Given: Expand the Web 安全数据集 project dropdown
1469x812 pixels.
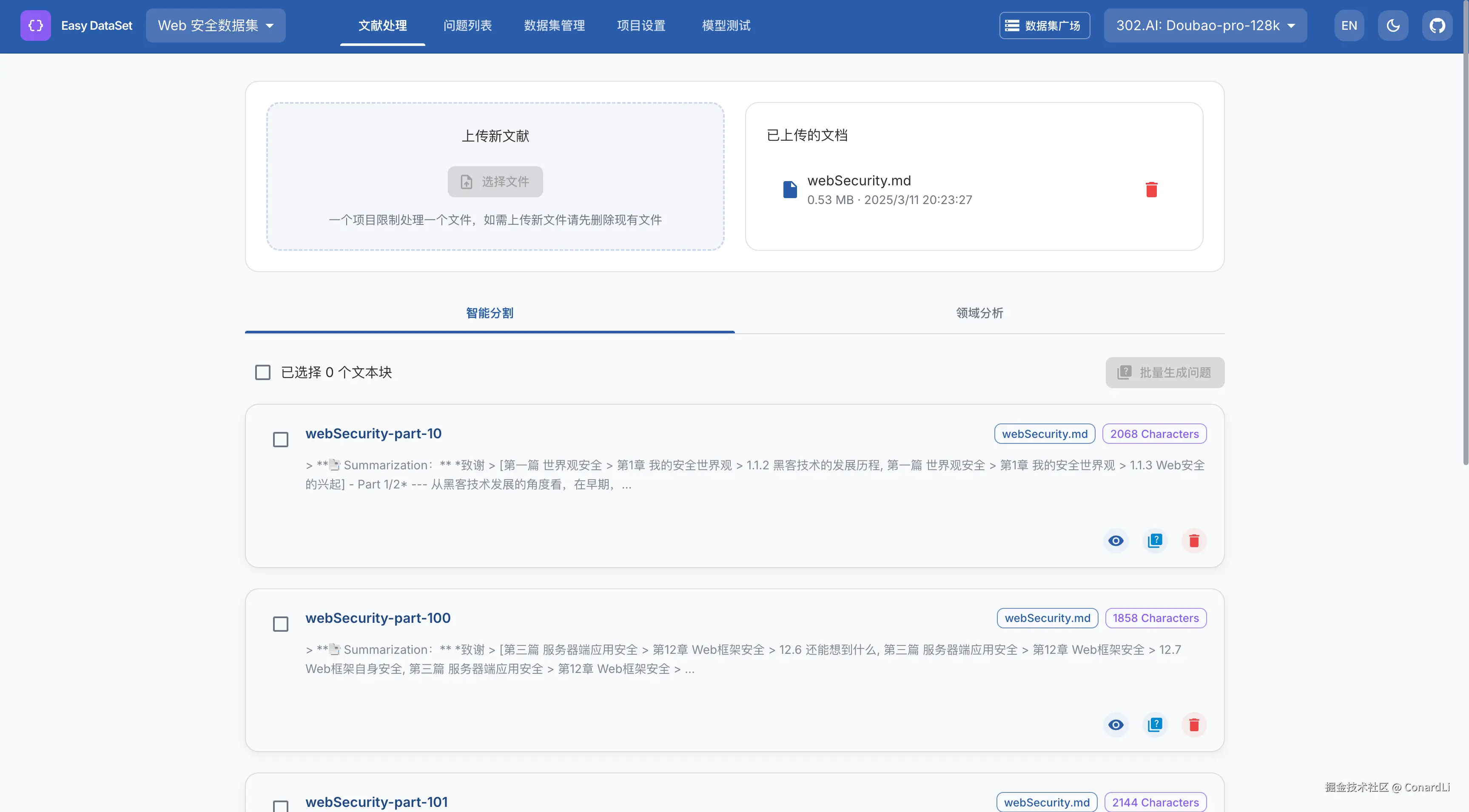Looking at the screenshot, I should [x=216, y=26].
